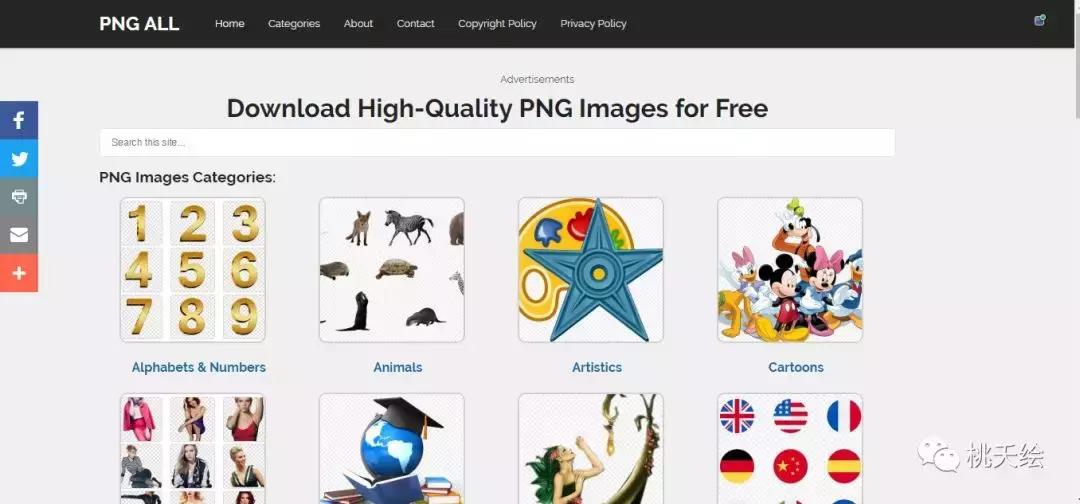The width and height of the screenshot is (1080, 504).
Task: Click the PNG ALL site logo
Action: [139, 23]
